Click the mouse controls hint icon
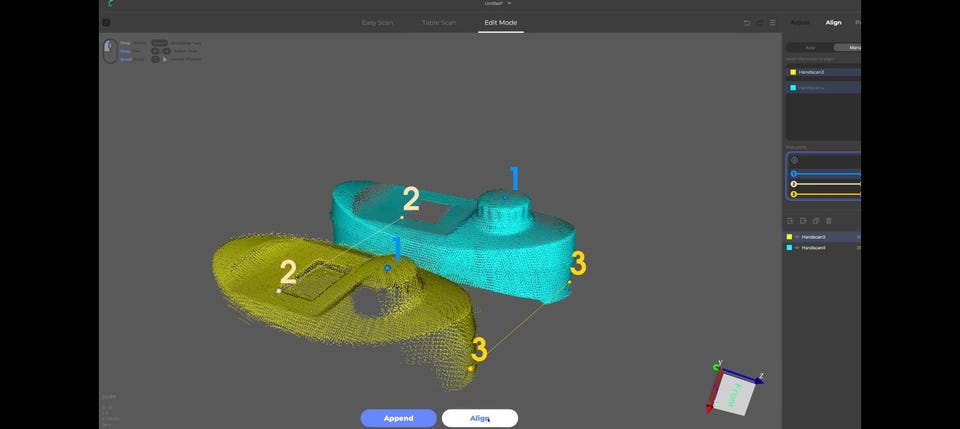 110,51
